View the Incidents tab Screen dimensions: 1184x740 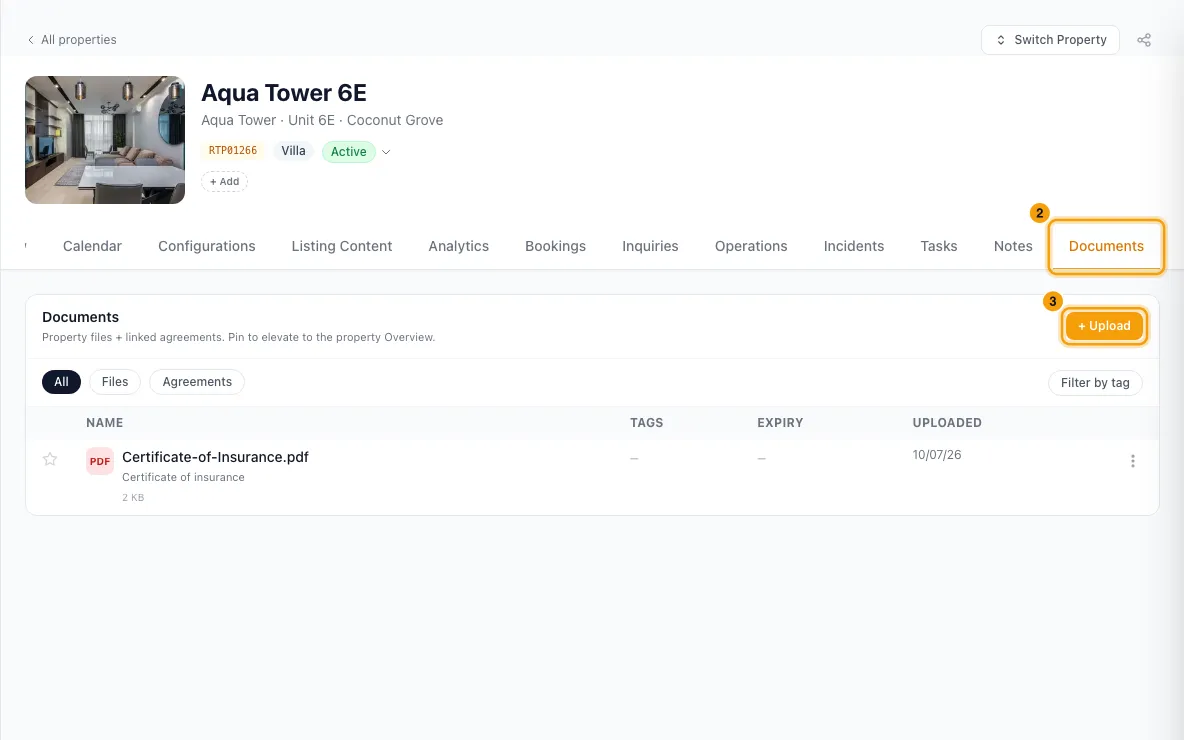(854, 246)
